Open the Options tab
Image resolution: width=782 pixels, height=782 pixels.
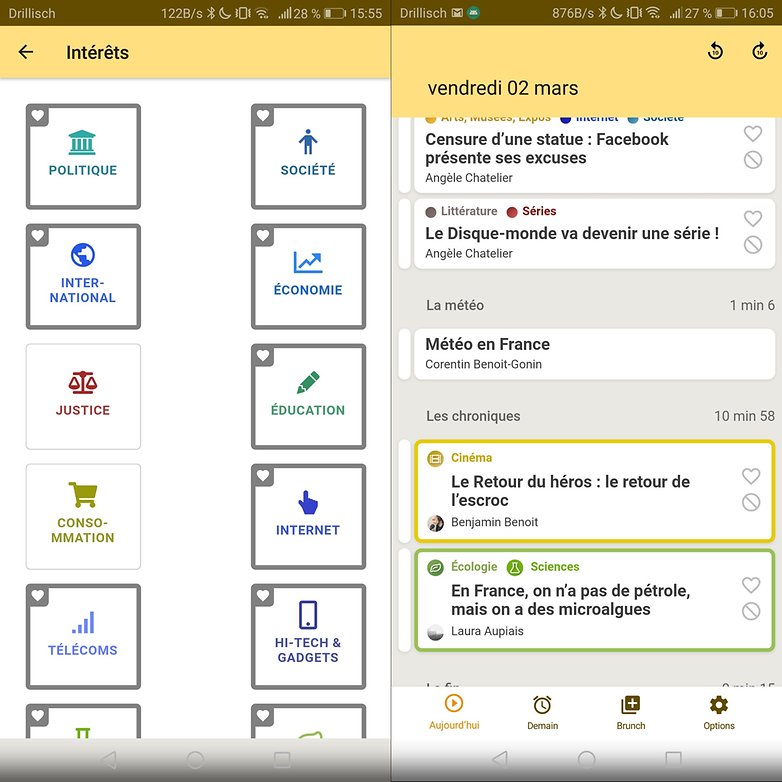pyautogui.click(x=719, y=712)
